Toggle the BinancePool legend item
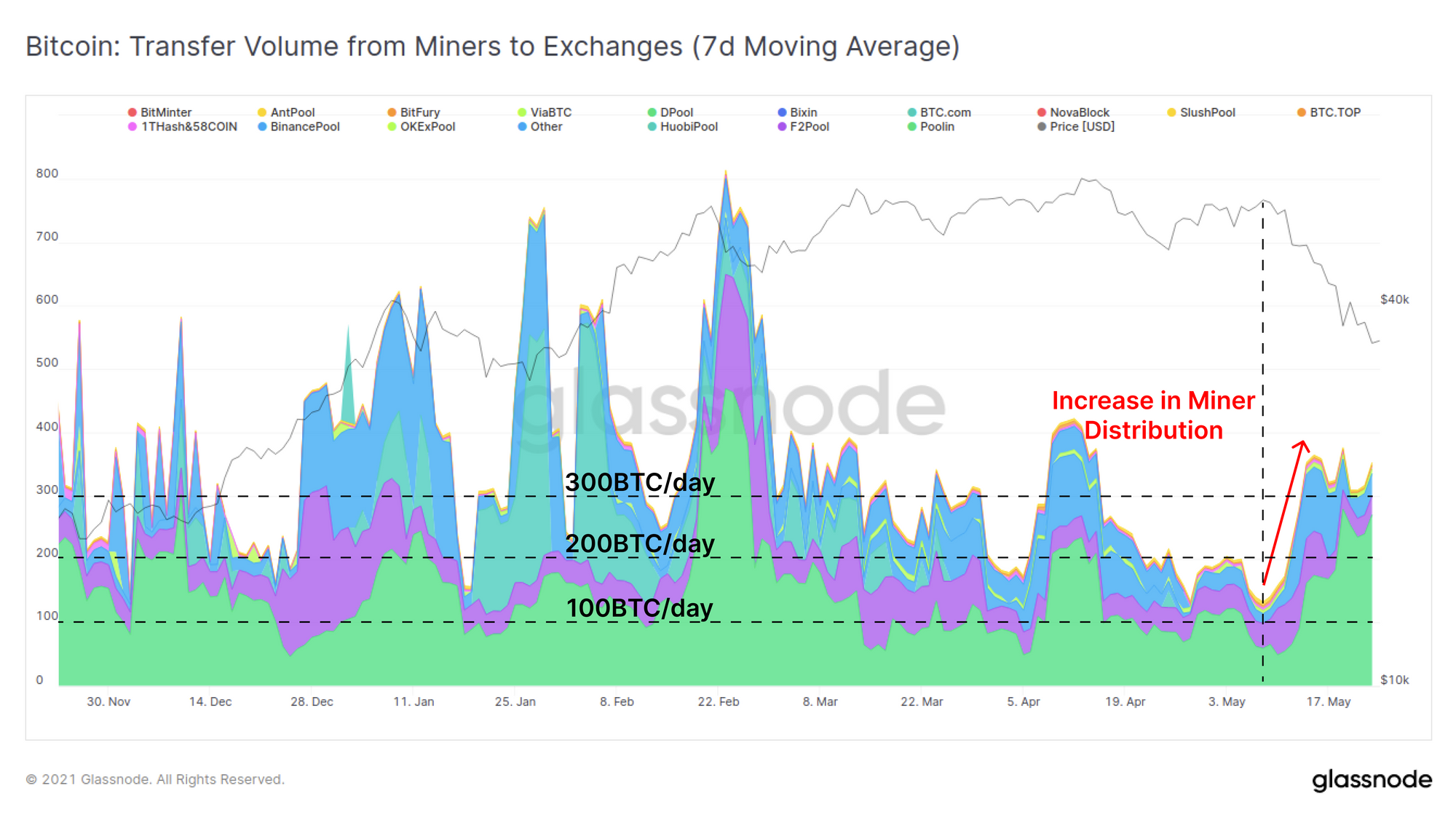Viewport: 1456px width, 818px height. [x=304, y=127]
